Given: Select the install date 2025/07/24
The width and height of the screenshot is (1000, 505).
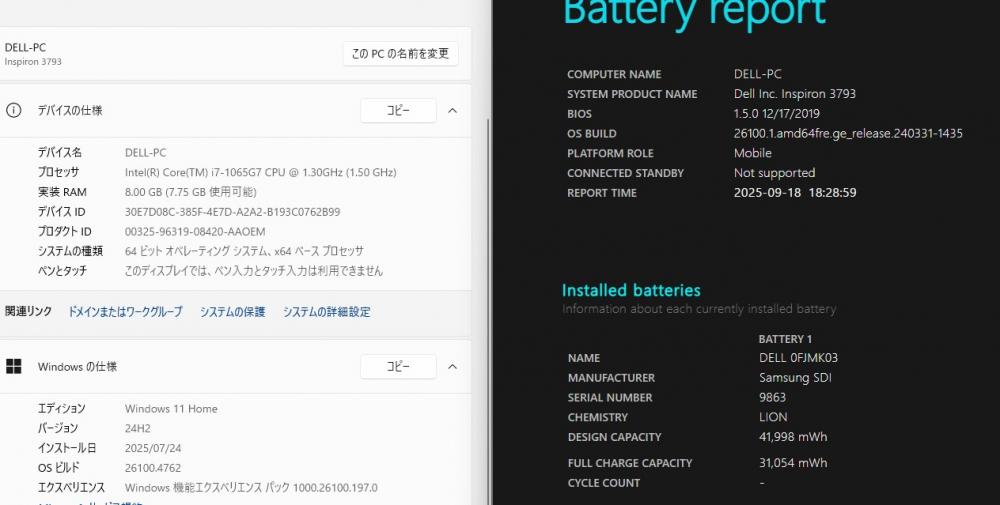Looking at the screenshot, I should (153, 448).
